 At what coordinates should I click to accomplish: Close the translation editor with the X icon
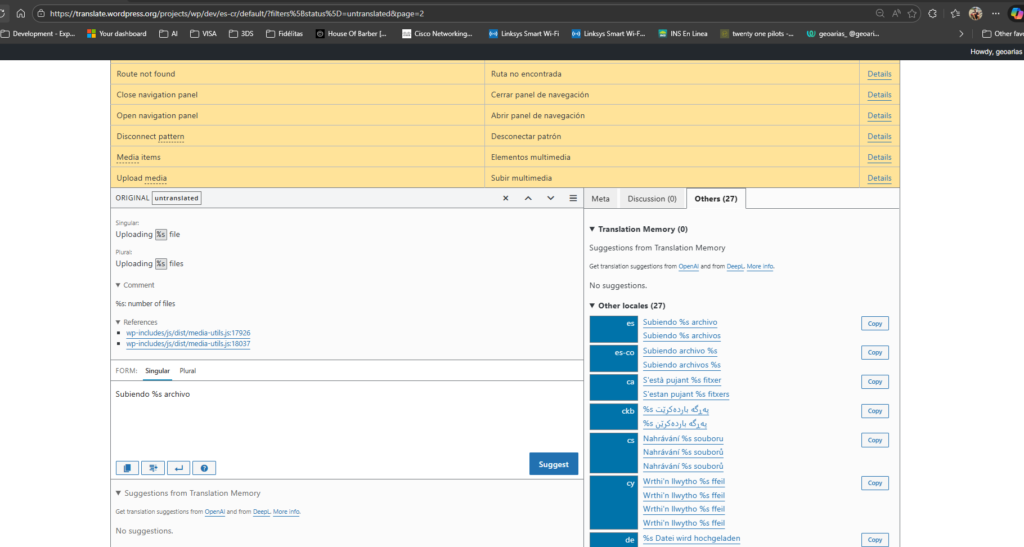point(506,198)
